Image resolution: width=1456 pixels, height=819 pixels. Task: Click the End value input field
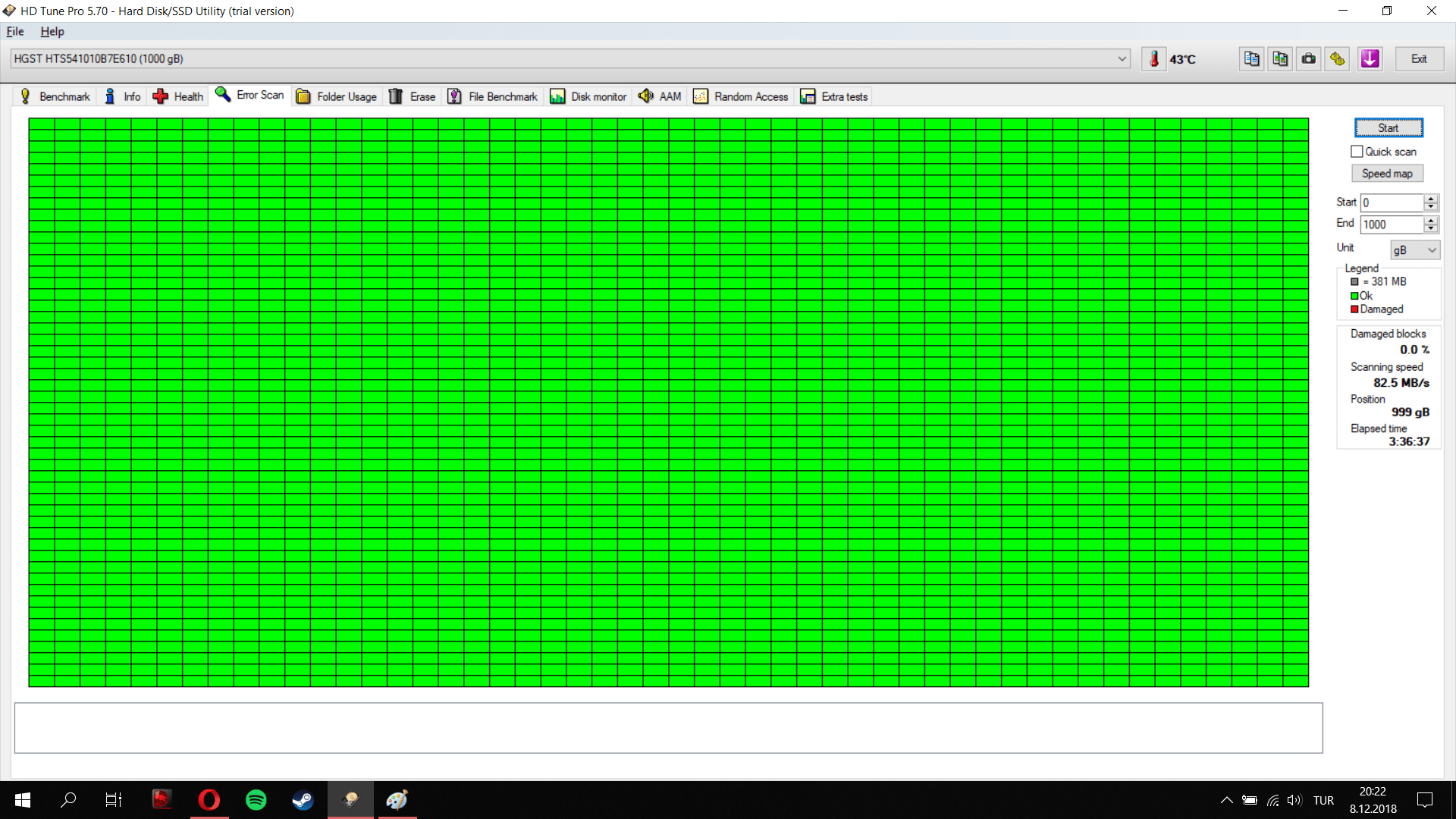coord(1391,224)
